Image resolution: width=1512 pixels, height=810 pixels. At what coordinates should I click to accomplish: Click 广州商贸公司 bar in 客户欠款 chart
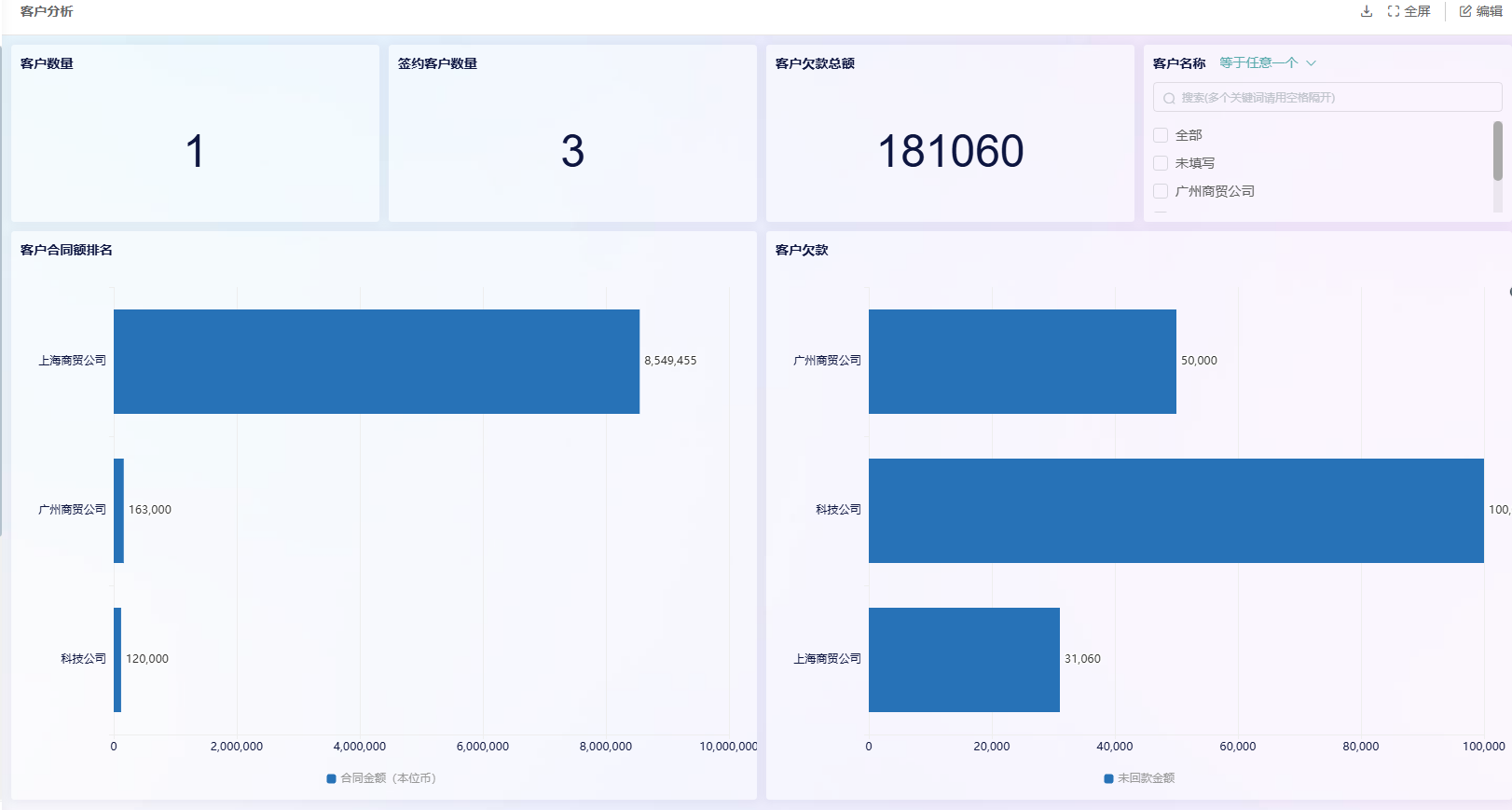pos(1022,362)
